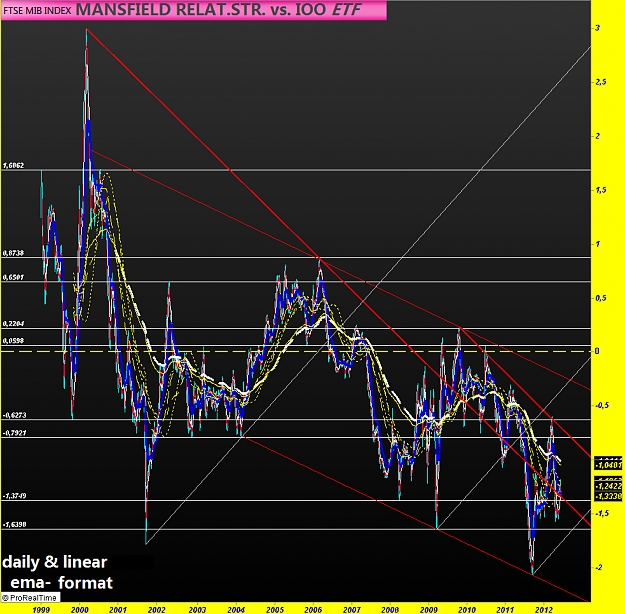Click the 0,0598 level label

tap(13, 340)
